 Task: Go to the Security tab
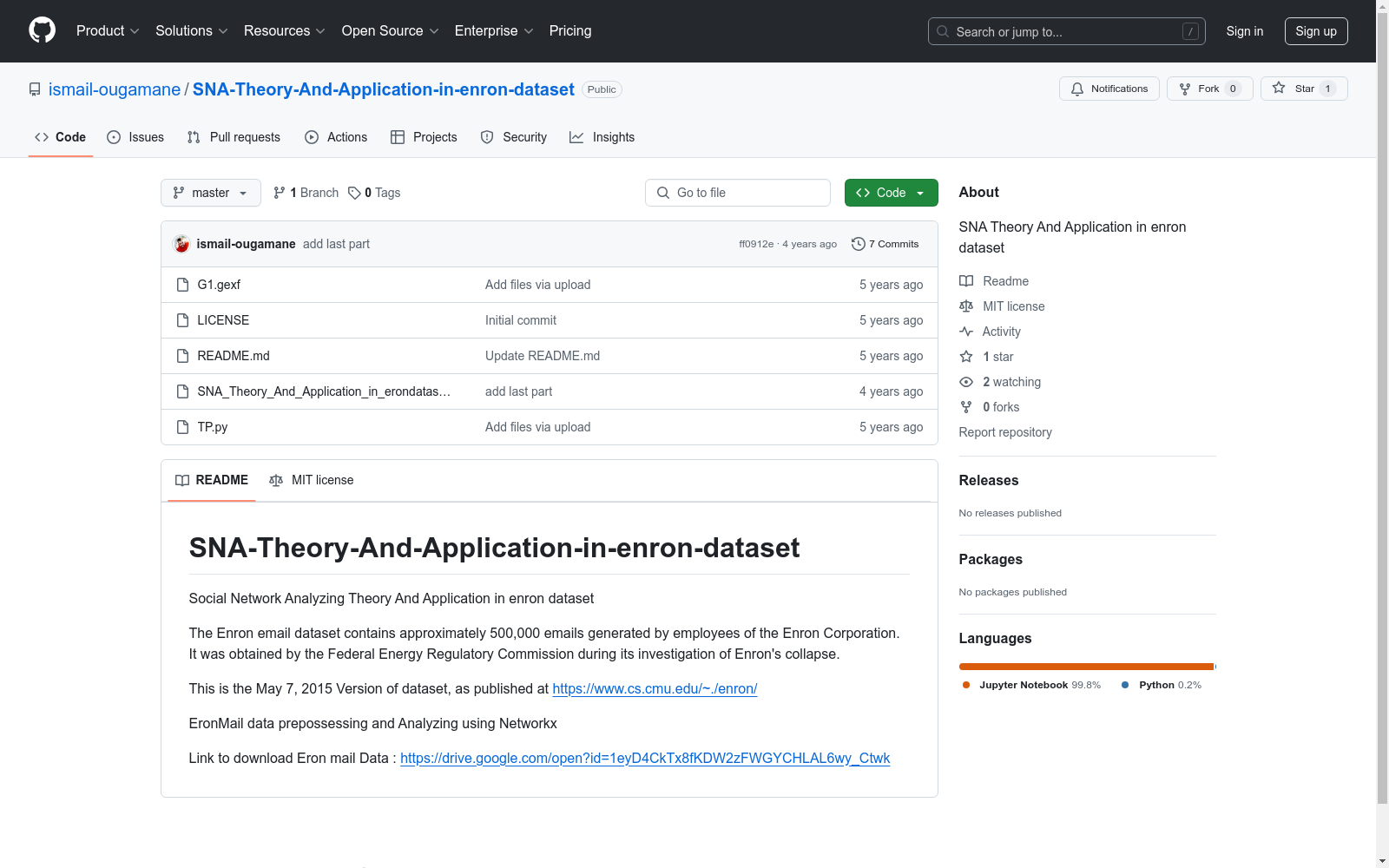tap(514, 137)
